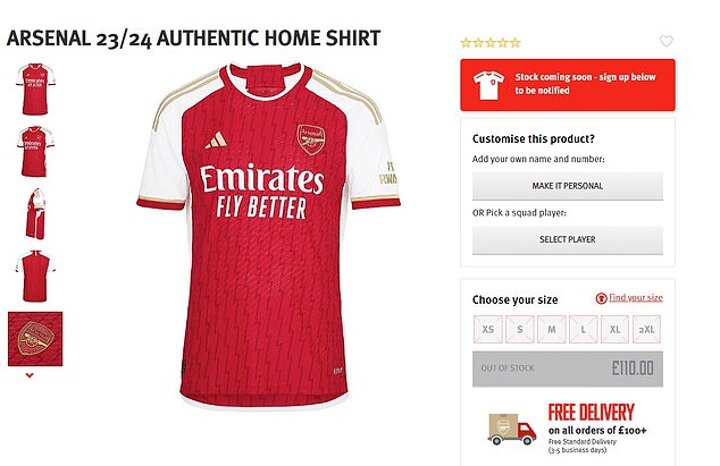Click the shirt icon in stock banner

coord(491,84)
